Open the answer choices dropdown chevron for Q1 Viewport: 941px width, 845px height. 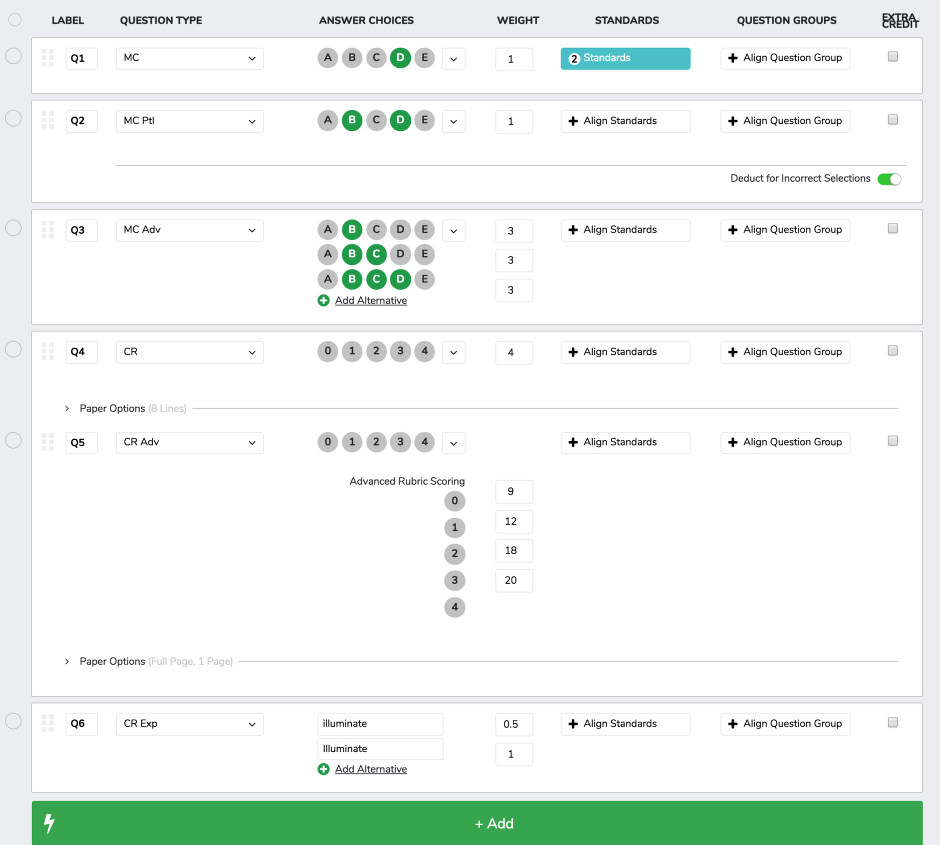click(453, 58)
